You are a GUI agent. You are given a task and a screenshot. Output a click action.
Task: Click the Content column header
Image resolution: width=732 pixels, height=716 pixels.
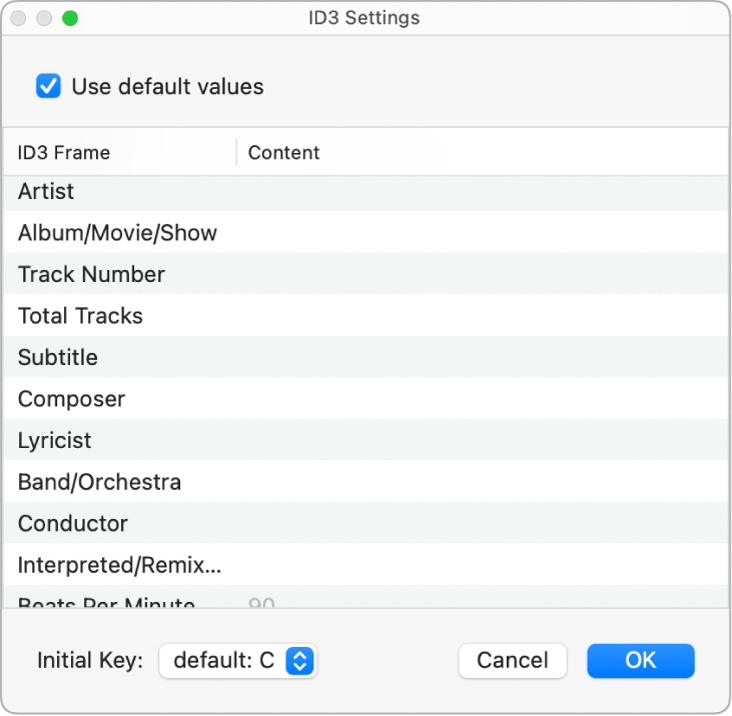pyautogui.click(x=284, y=153)
